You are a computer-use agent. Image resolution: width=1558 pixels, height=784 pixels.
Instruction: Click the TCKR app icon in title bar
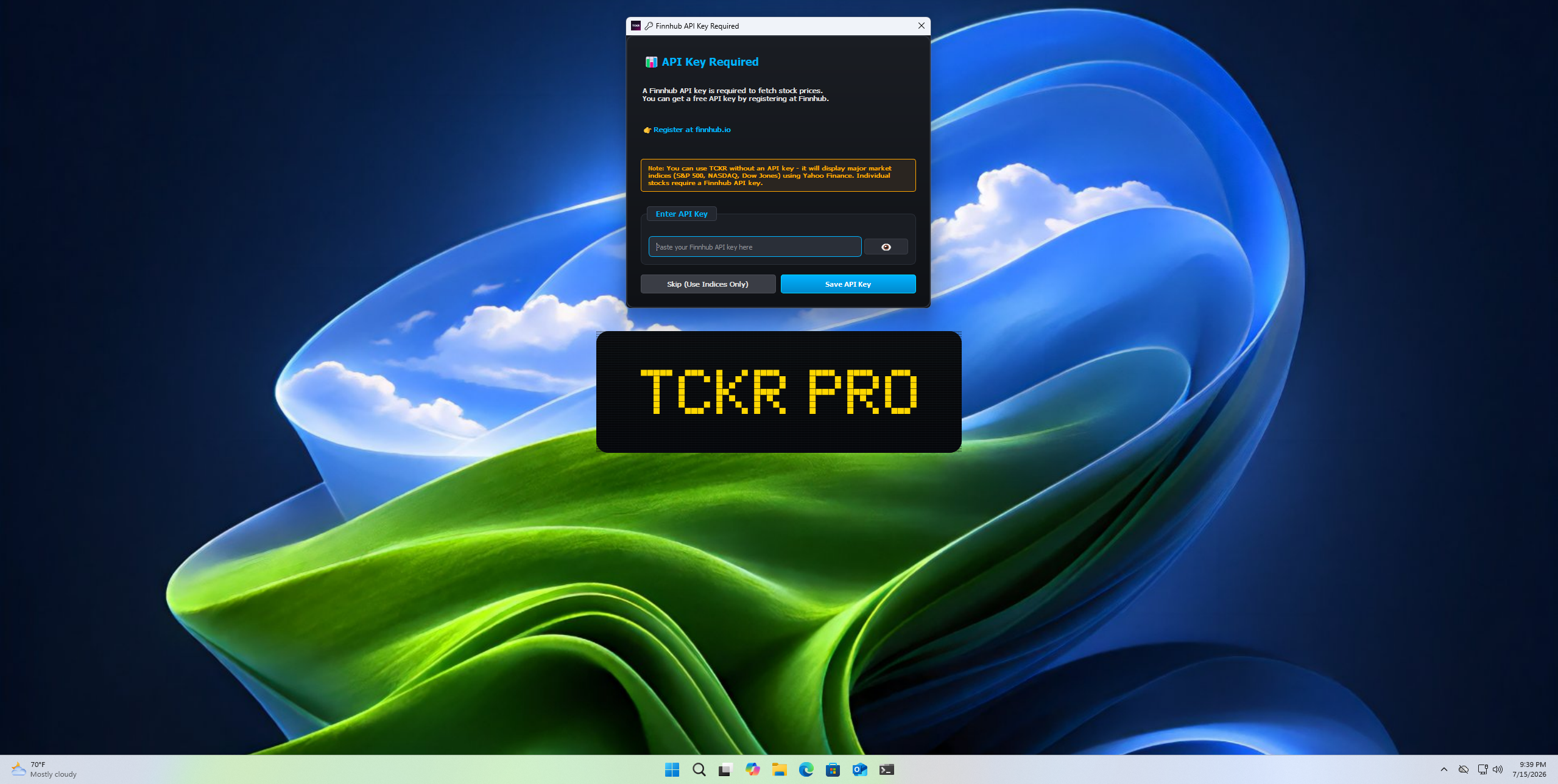click(x=636, y=26)
